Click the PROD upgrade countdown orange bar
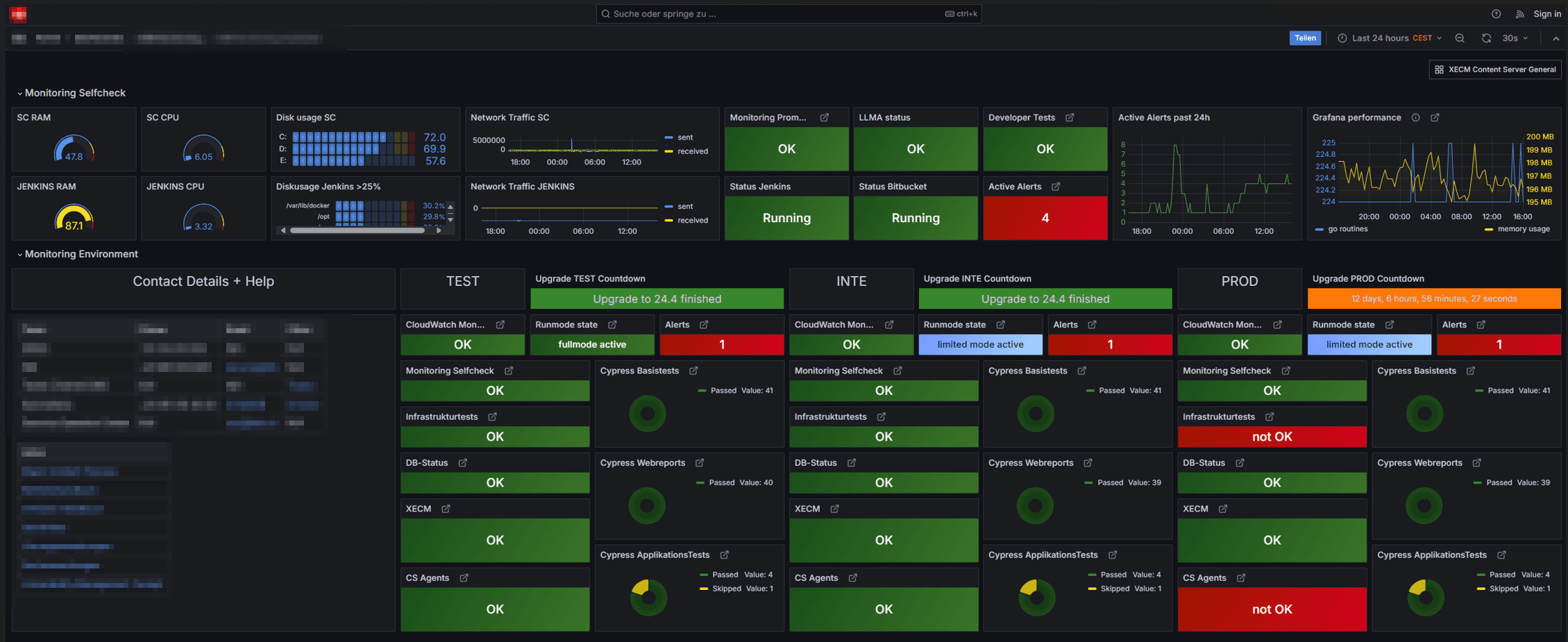This screenshot has height=642, width=1568. (1434, 298)
